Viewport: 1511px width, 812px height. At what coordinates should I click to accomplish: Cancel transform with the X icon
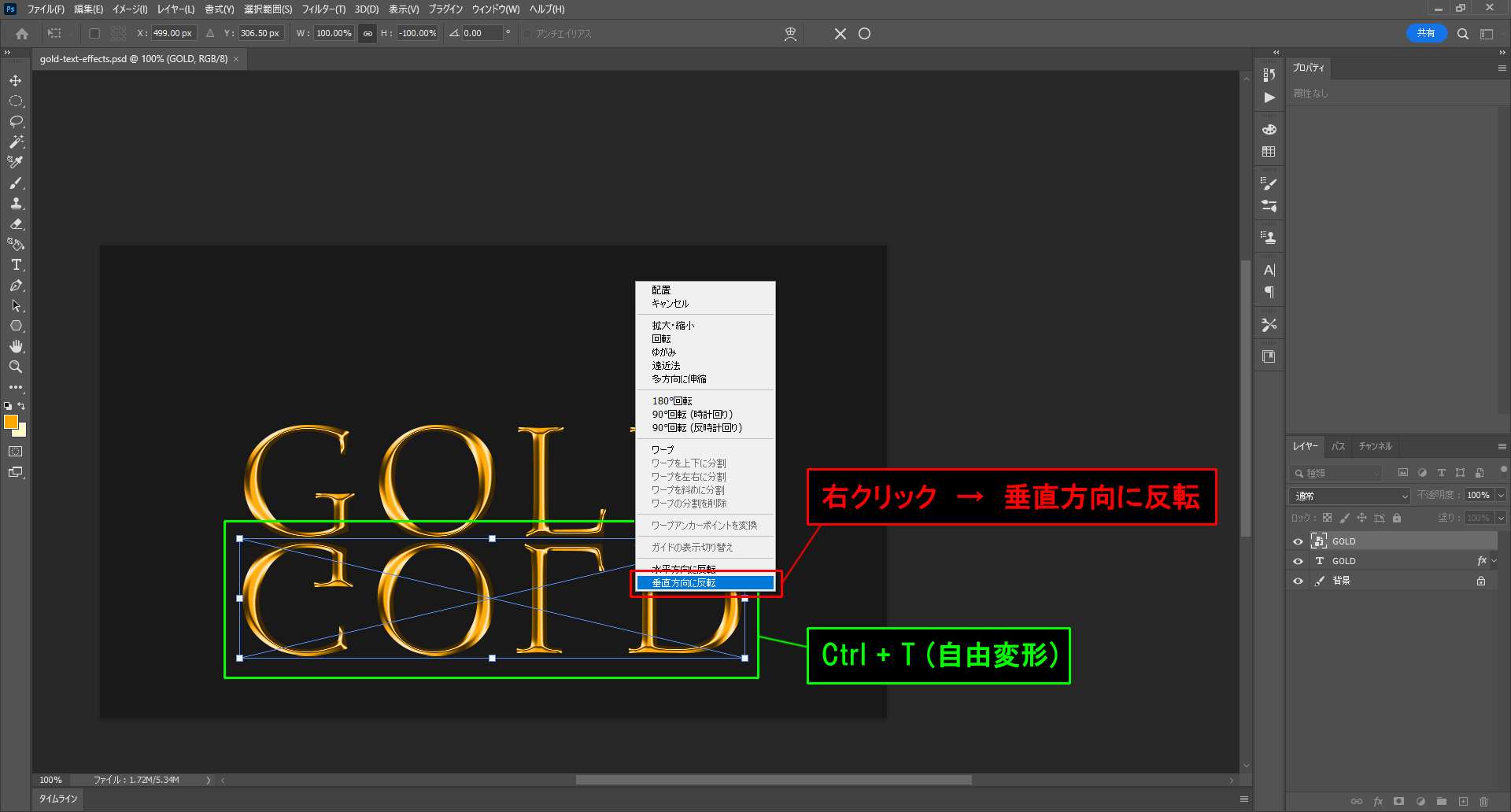[x=840, y=34]
